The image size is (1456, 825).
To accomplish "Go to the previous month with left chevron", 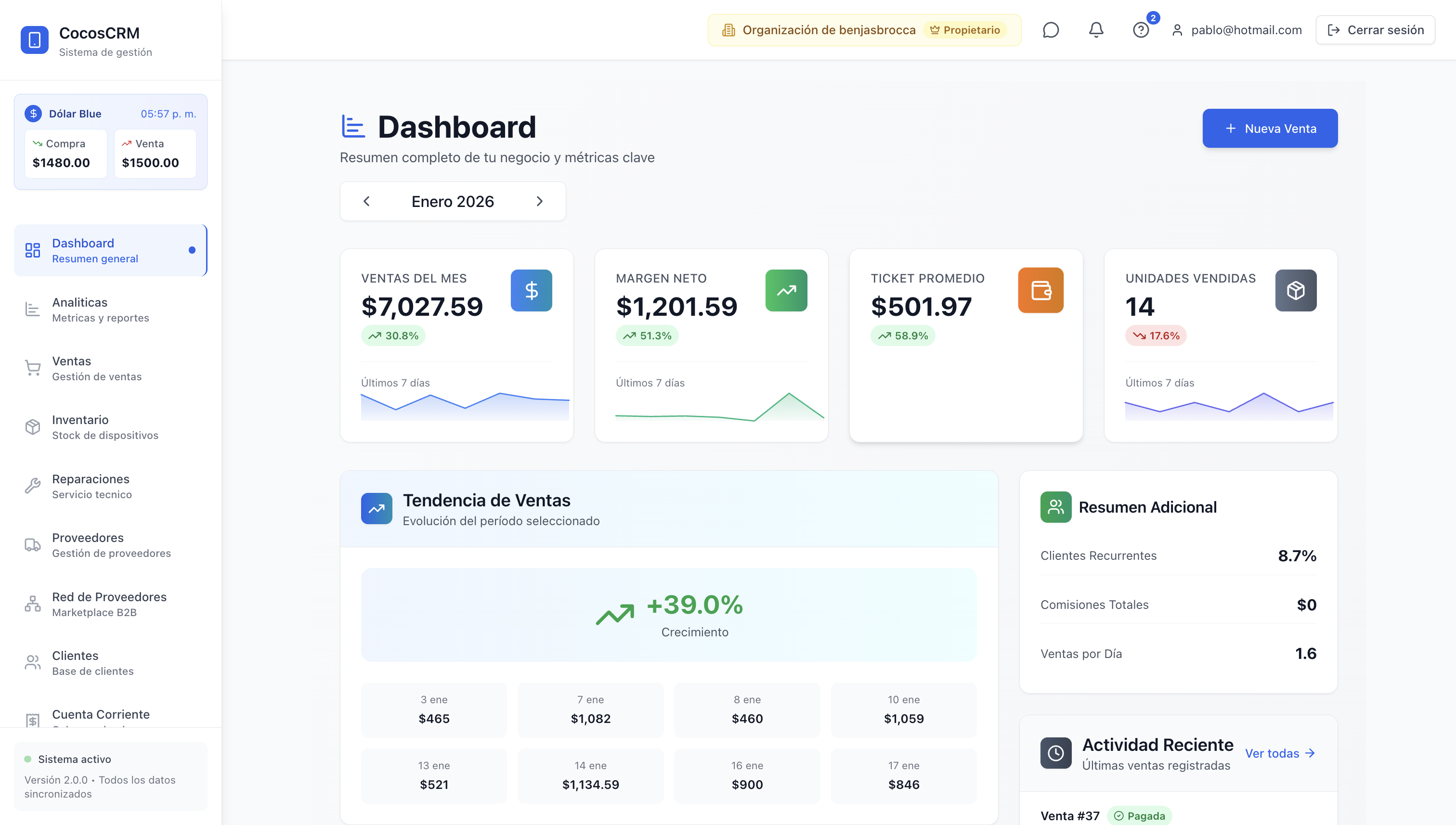I will pyautogui.click(x=366, y=201).
